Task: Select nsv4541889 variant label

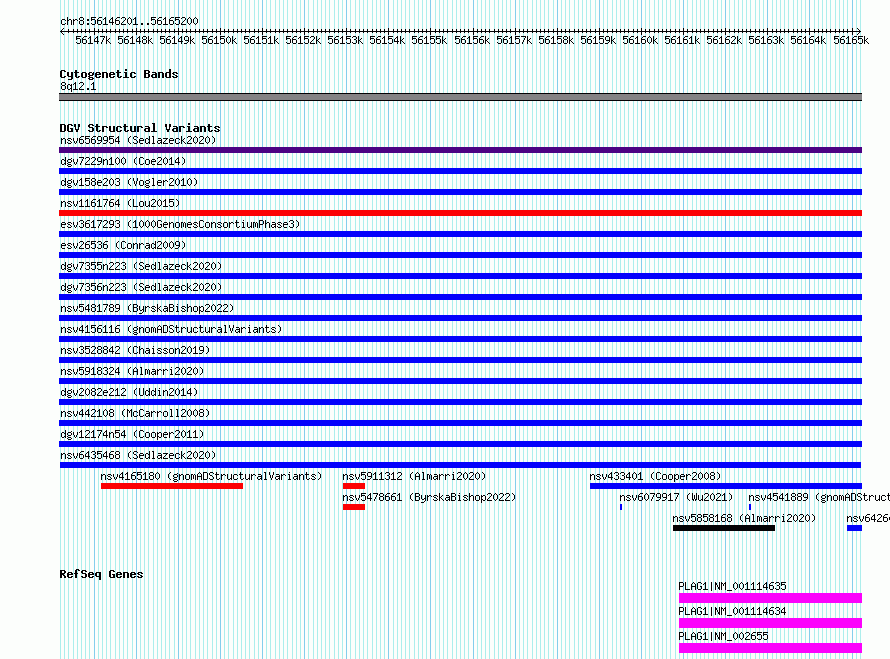Action: click(x=818, y=497)
